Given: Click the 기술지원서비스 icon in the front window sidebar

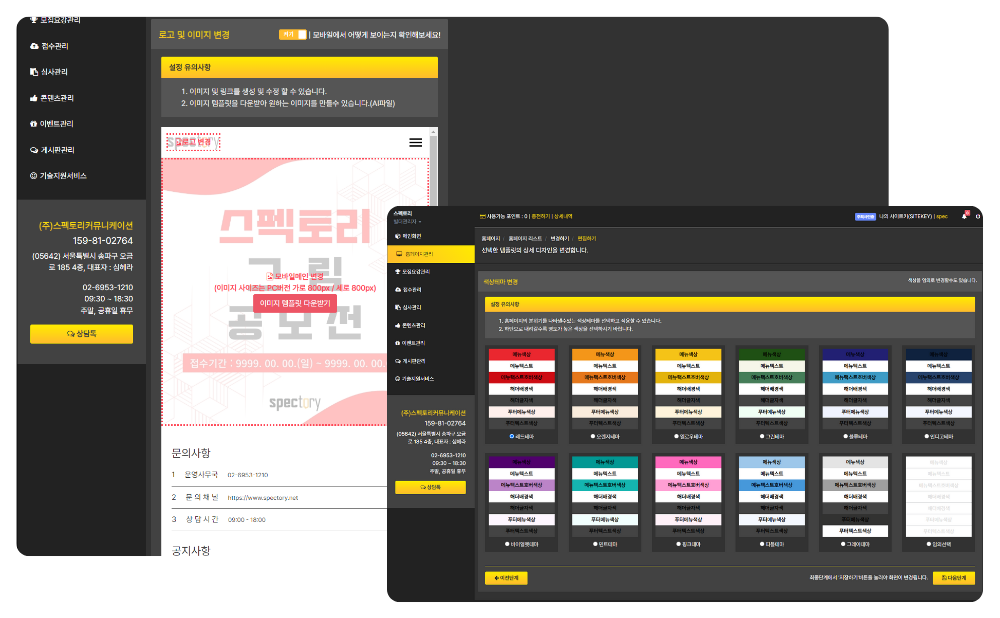Looking at the screenshot, I should pyautogui.click(x=398, y=379).
